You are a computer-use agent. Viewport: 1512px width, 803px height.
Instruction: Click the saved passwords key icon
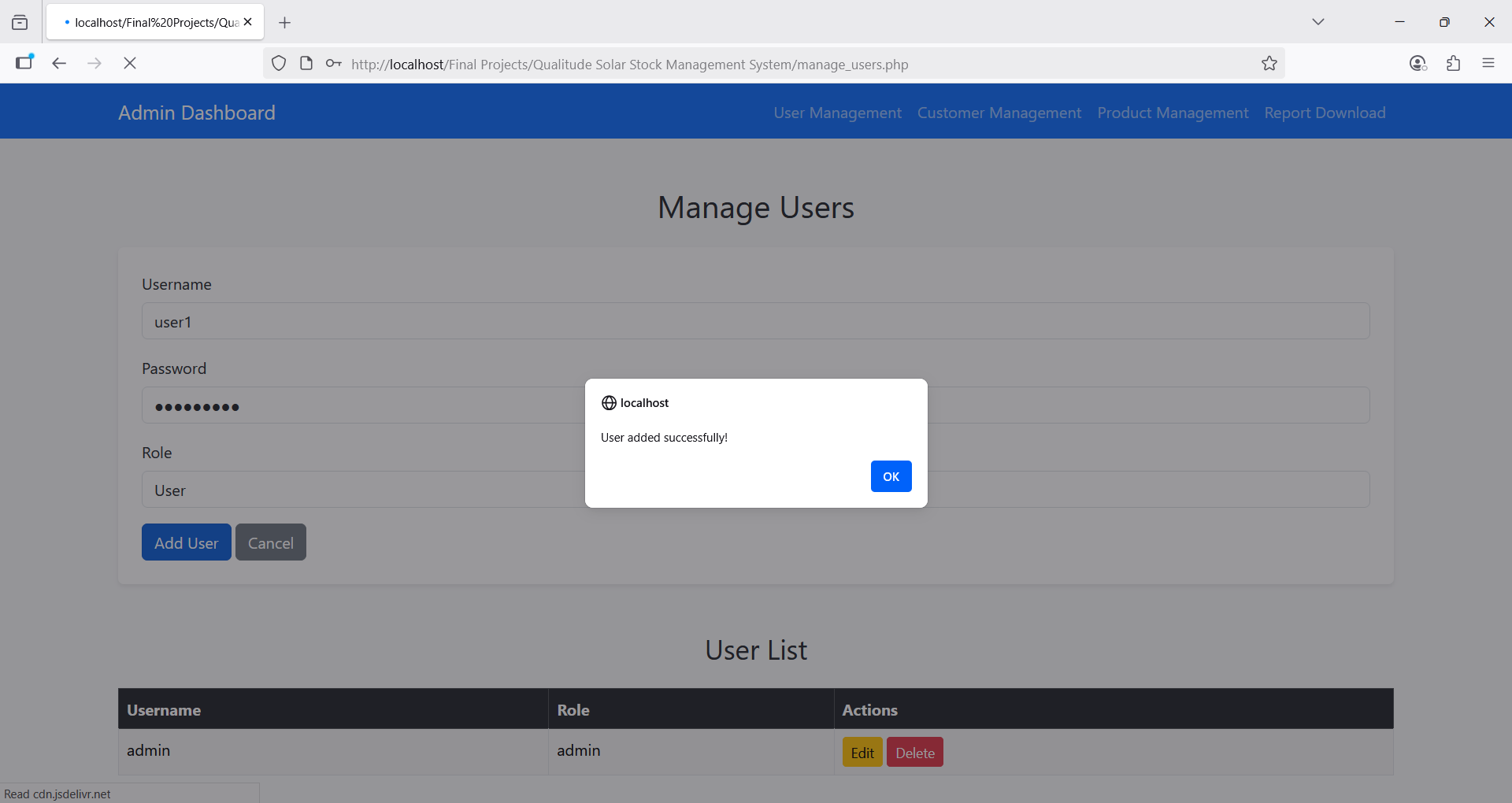334,64
